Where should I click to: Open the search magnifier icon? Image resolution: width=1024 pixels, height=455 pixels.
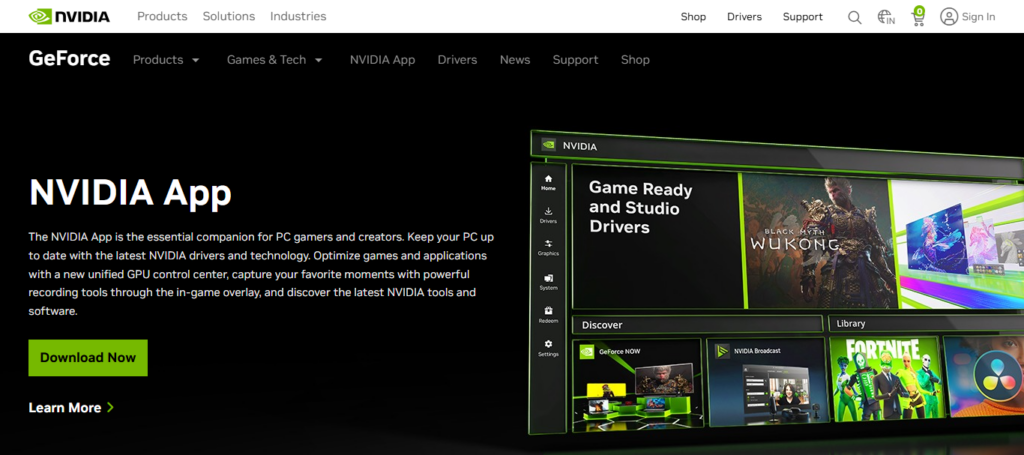pyautogui.click(x=854, y=17)
